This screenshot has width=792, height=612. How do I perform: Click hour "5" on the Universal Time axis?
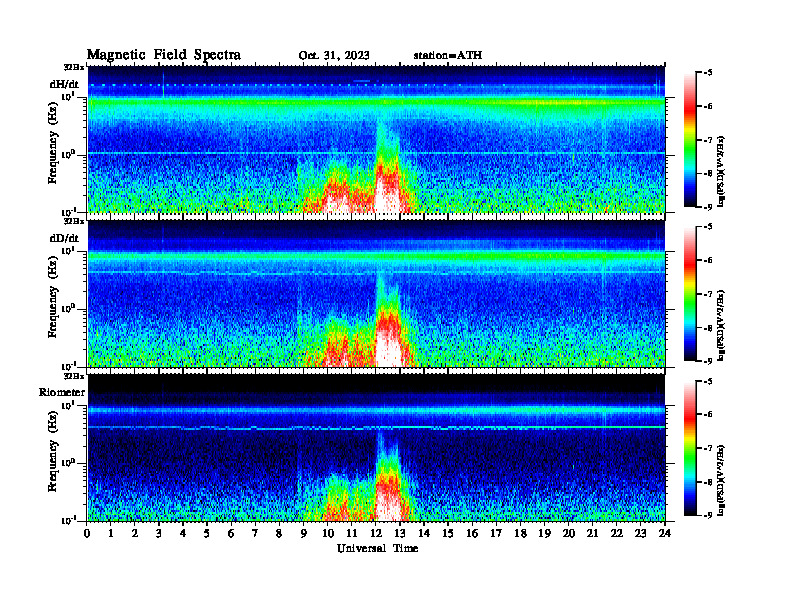point(207,533)
